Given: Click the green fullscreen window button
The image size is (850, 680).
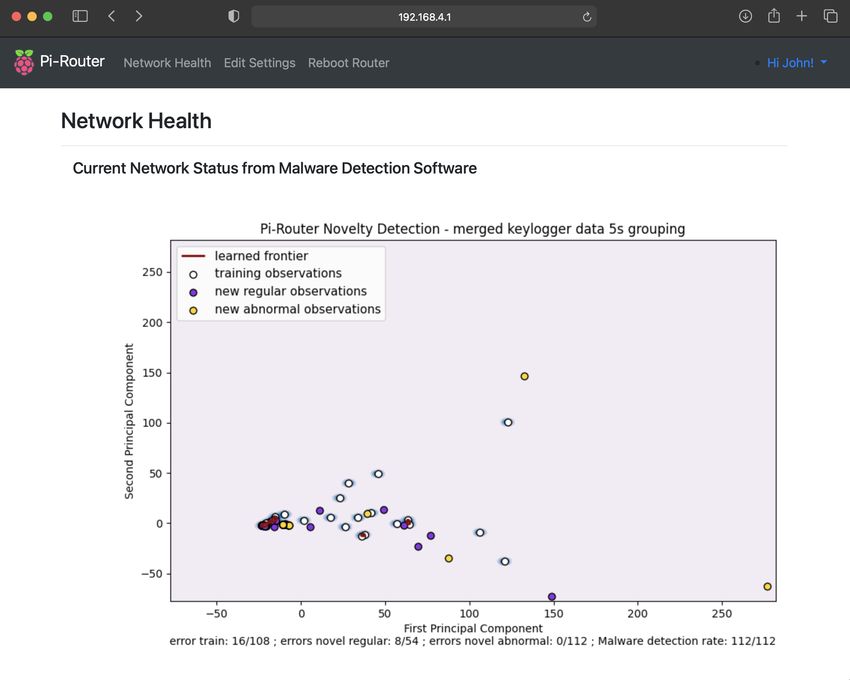Looking at the screenshot, I should 48,16.
